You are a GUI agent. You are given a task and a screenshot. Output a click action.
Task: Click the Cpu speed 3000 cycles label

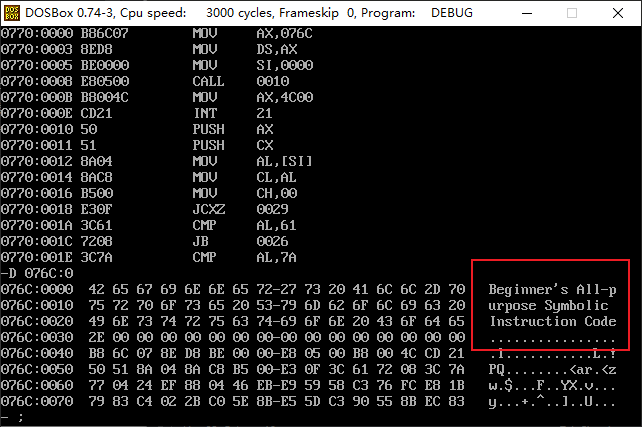click(x=197, y=13)
